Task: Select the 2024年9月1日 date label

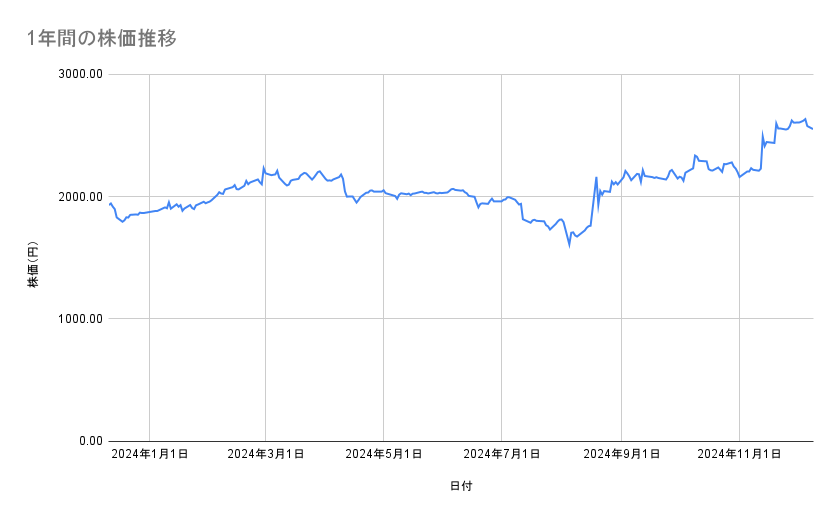Action: tap(621, 455)
